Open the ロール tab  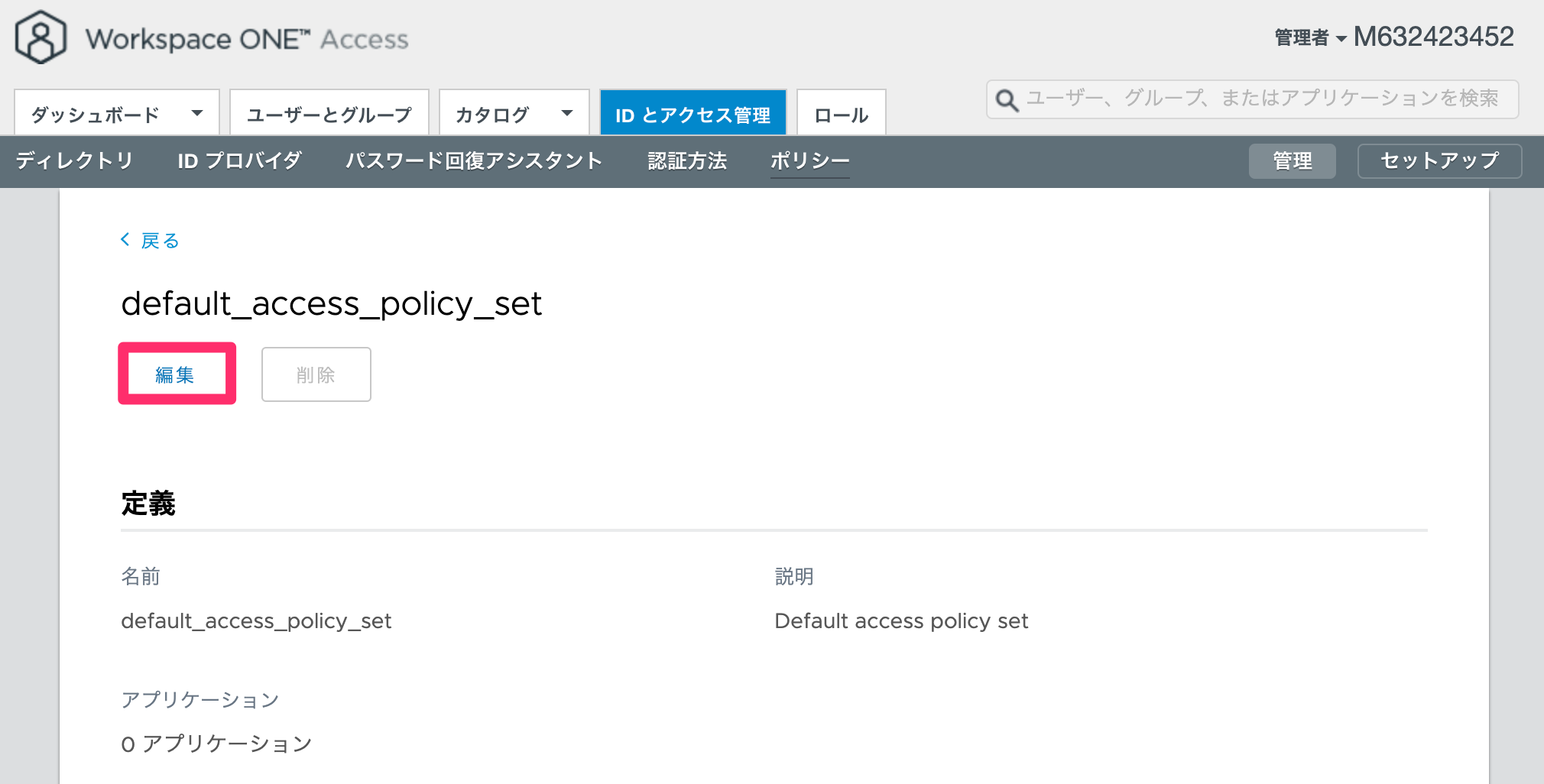click(842, 113)
